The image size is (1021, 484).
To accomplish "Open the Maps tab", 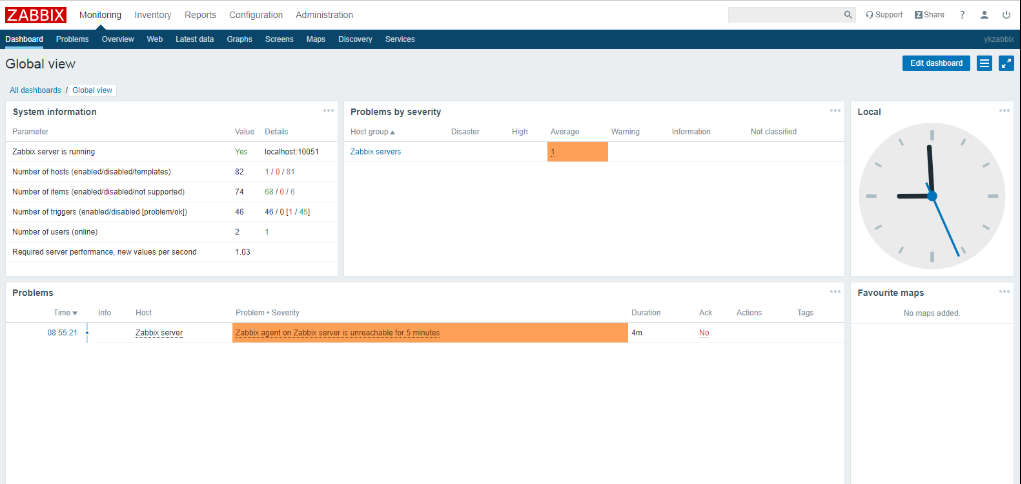I will point(316,39).
